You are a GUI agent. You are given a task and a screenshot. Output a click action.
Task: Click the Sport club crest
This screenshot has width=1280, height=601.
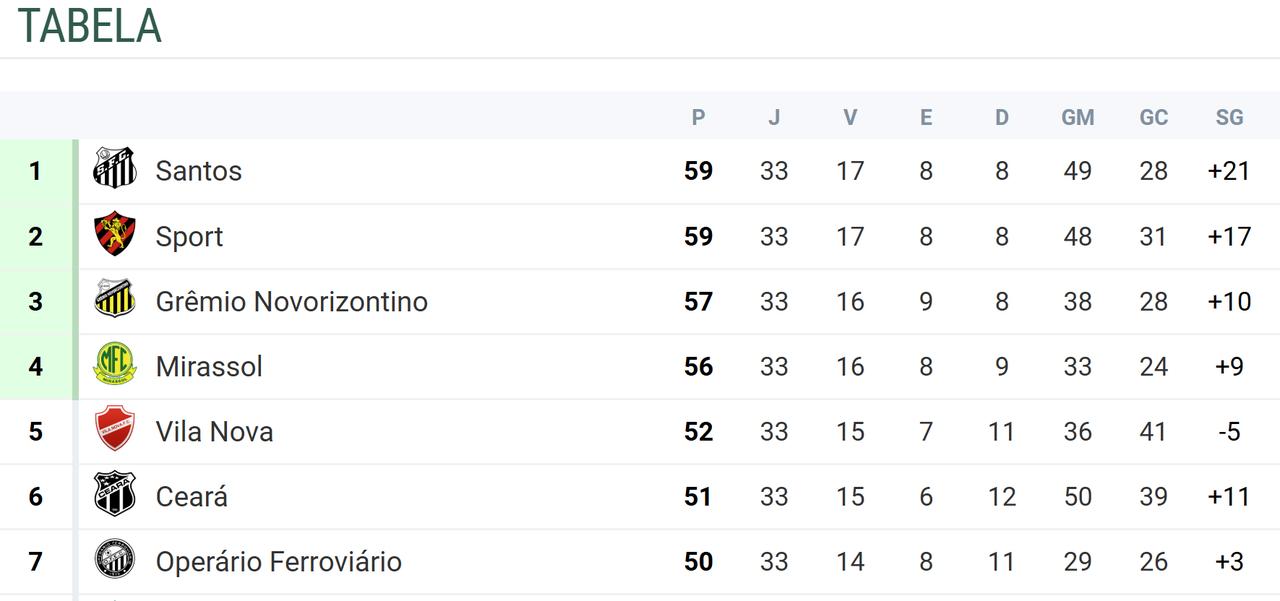coord(115,234)
